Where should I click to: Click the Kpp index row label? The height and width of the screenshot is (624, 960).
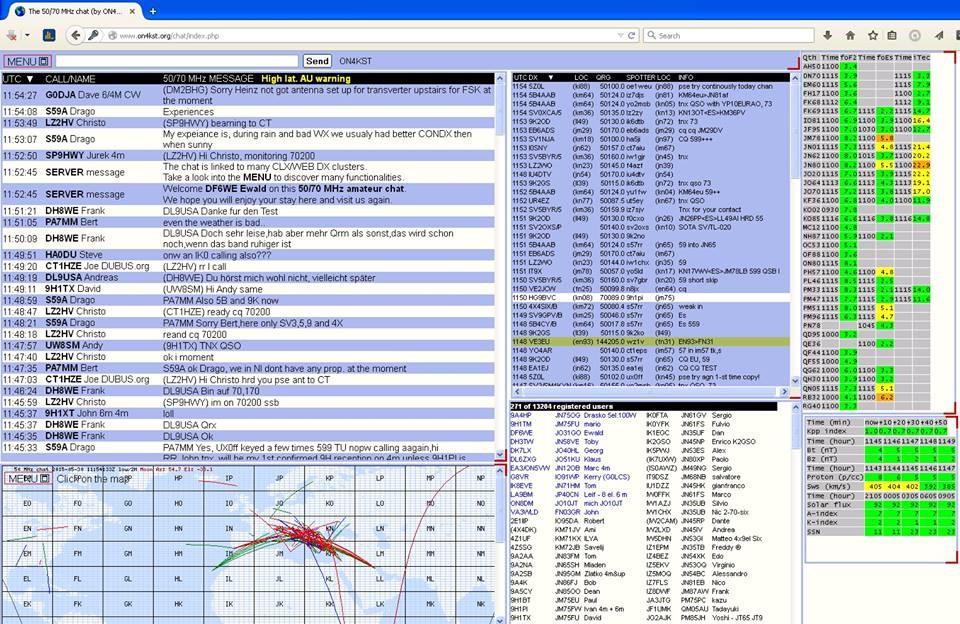(x=825, y=431)
